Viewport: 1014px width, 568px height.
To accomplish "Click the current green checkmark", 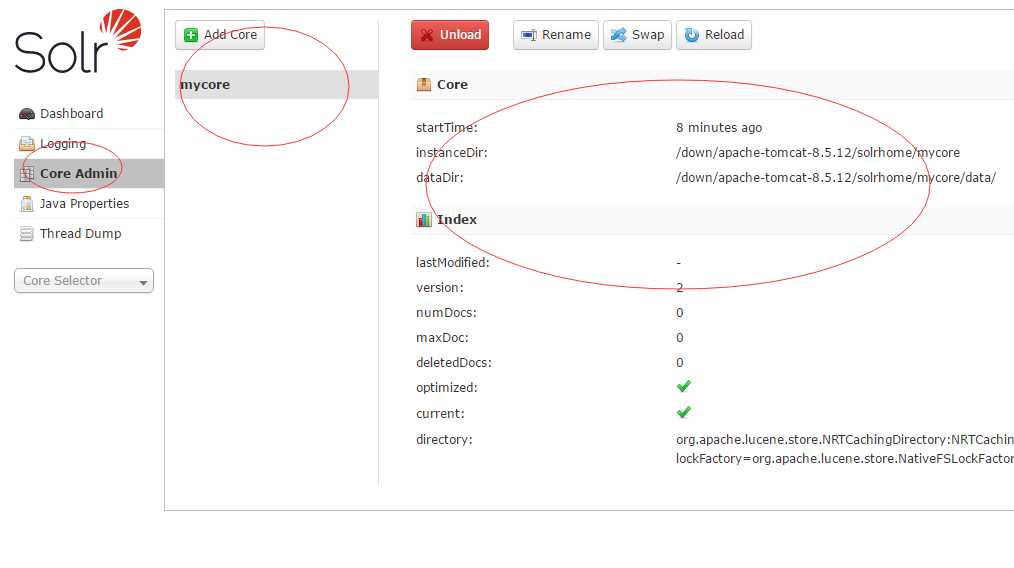I will click(x=684, y=411).
